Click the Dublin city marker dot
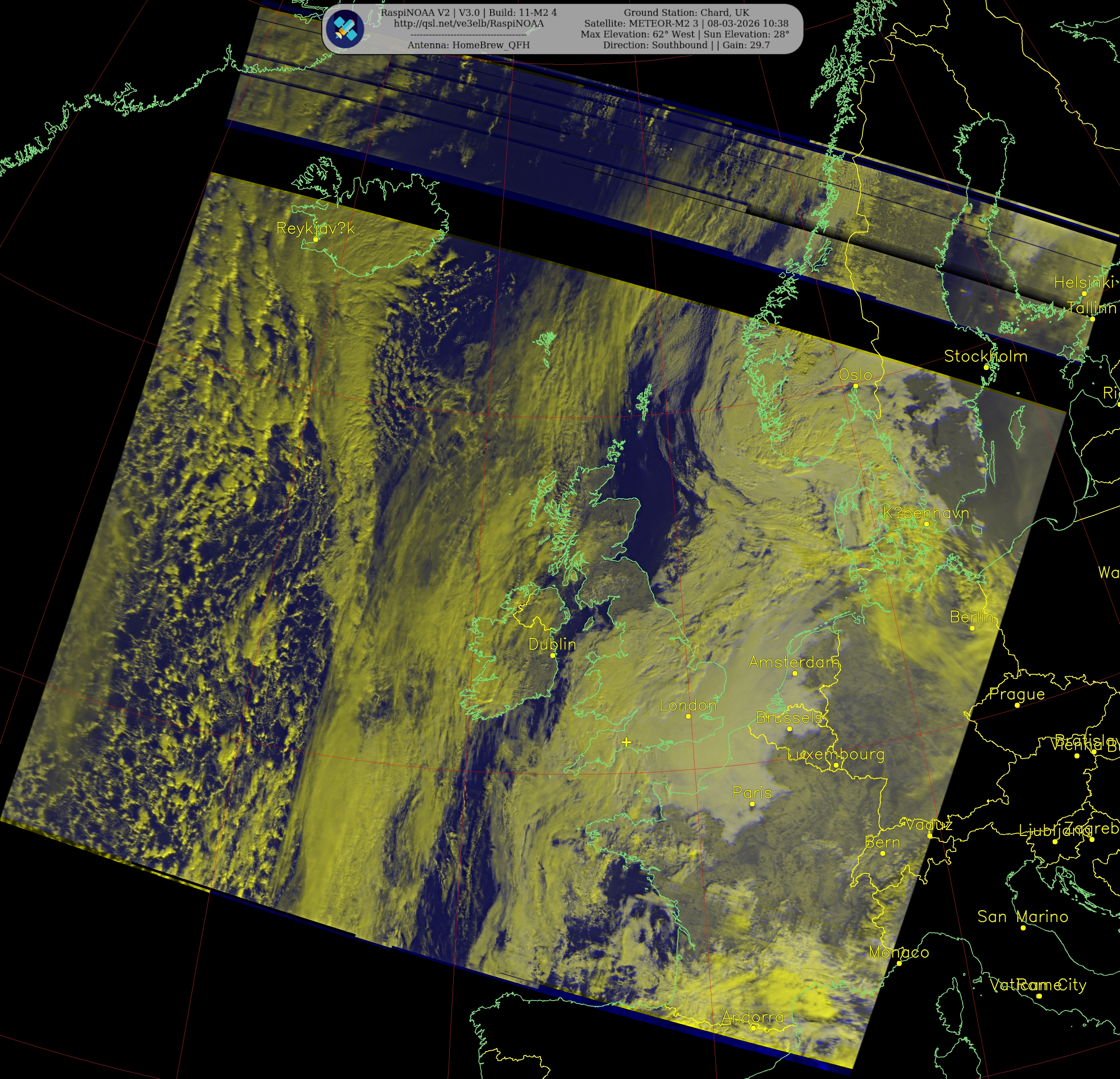Image resolution: width=1120 pixels, height=1079 pixels. point(553,656)
